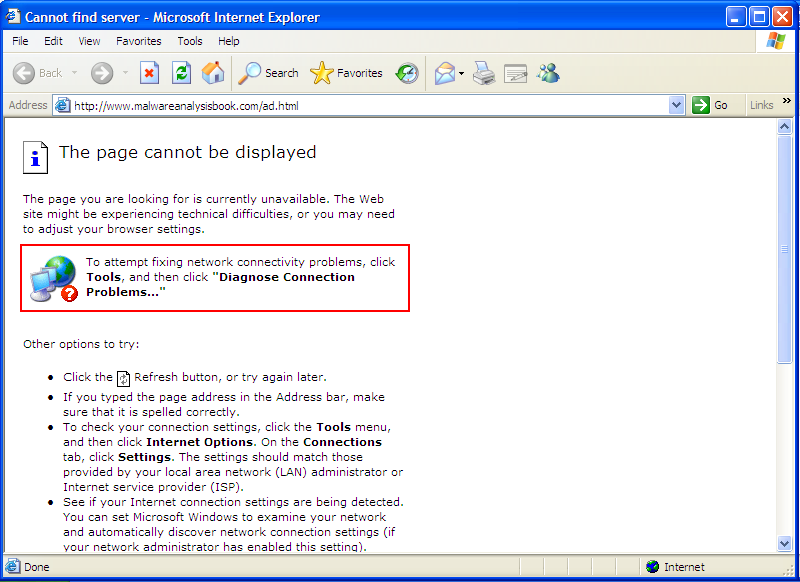This screenshot has height=582, width=800.
Task: Open the Search pane from toolbar
Action: pos(269,73)
